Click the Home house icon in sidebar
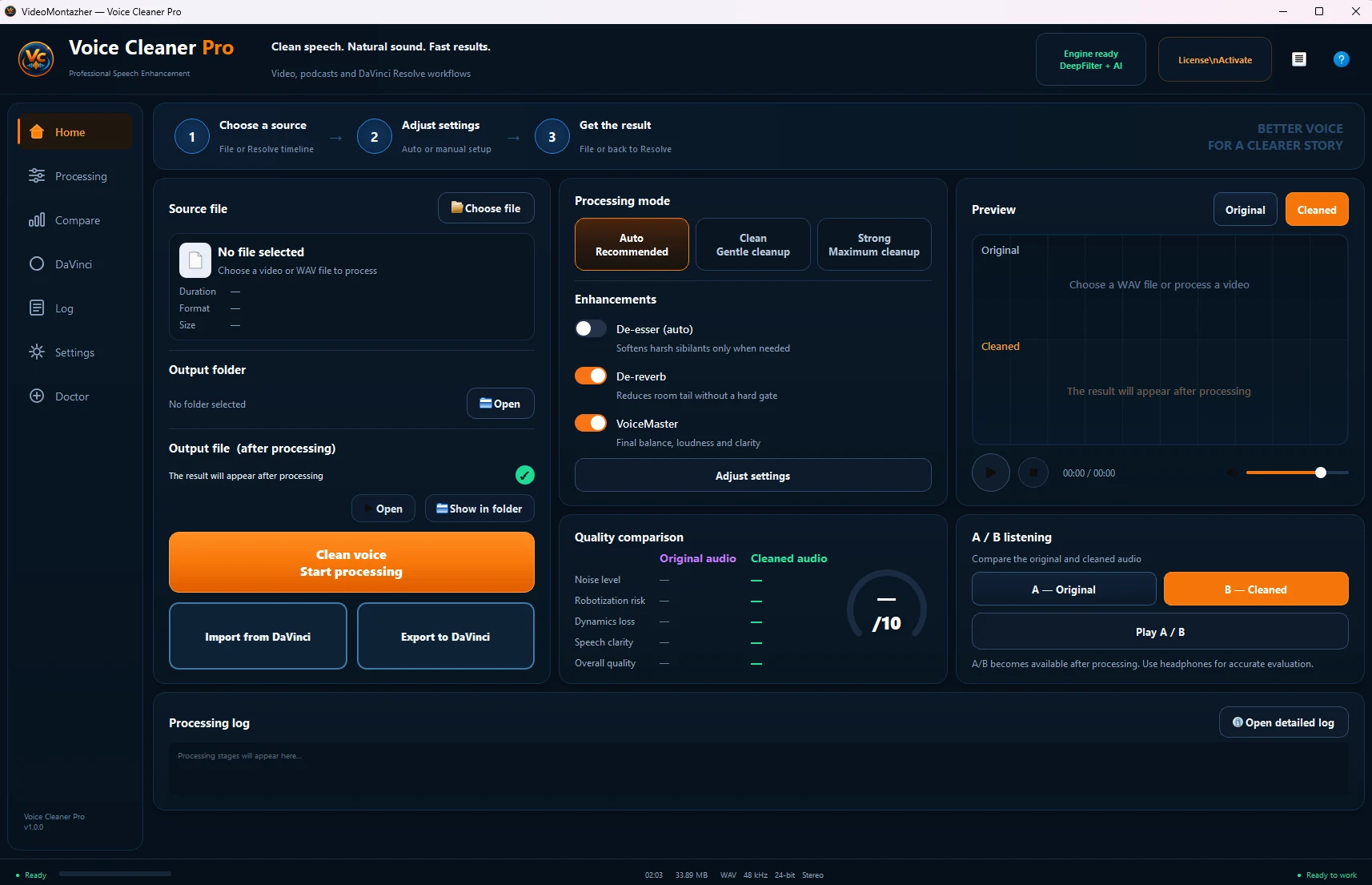The image size is (1372, 885). click(37, 132)
